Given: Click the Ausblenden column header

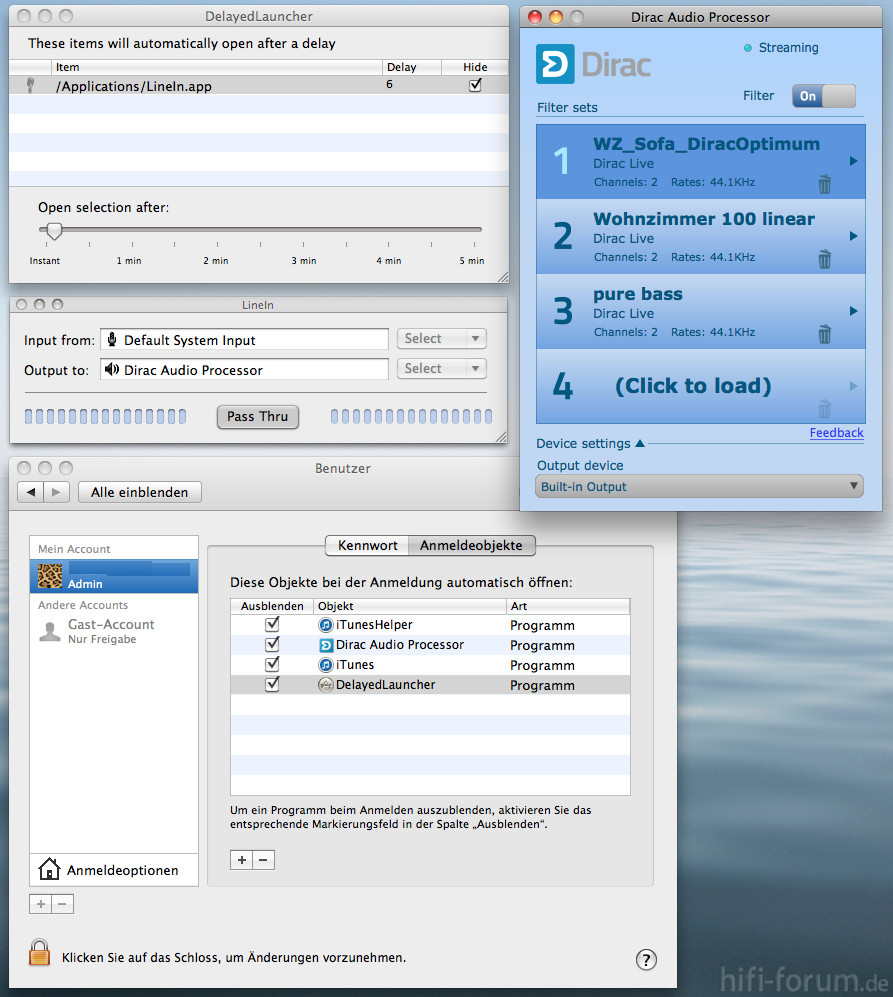Looking at the screenshot, I should (272, 606).
